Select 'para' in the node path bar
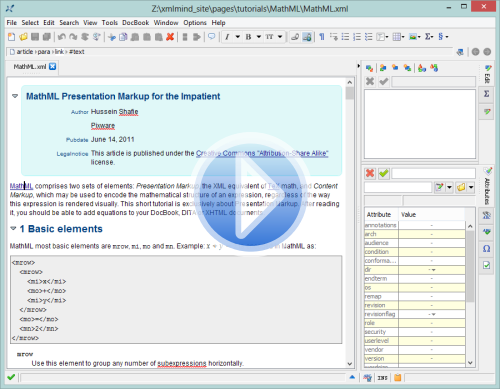Screen dimensions: 500x389 [x=44, y=52]
